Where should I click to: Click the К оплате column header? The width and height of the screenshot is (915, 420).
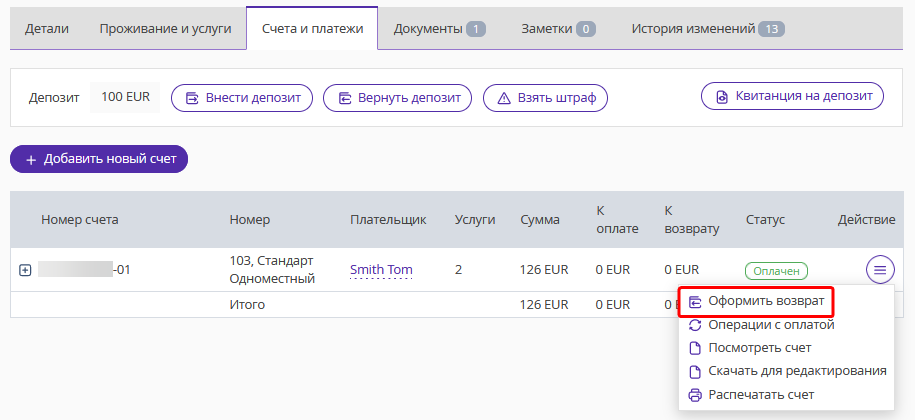(617, 220)
